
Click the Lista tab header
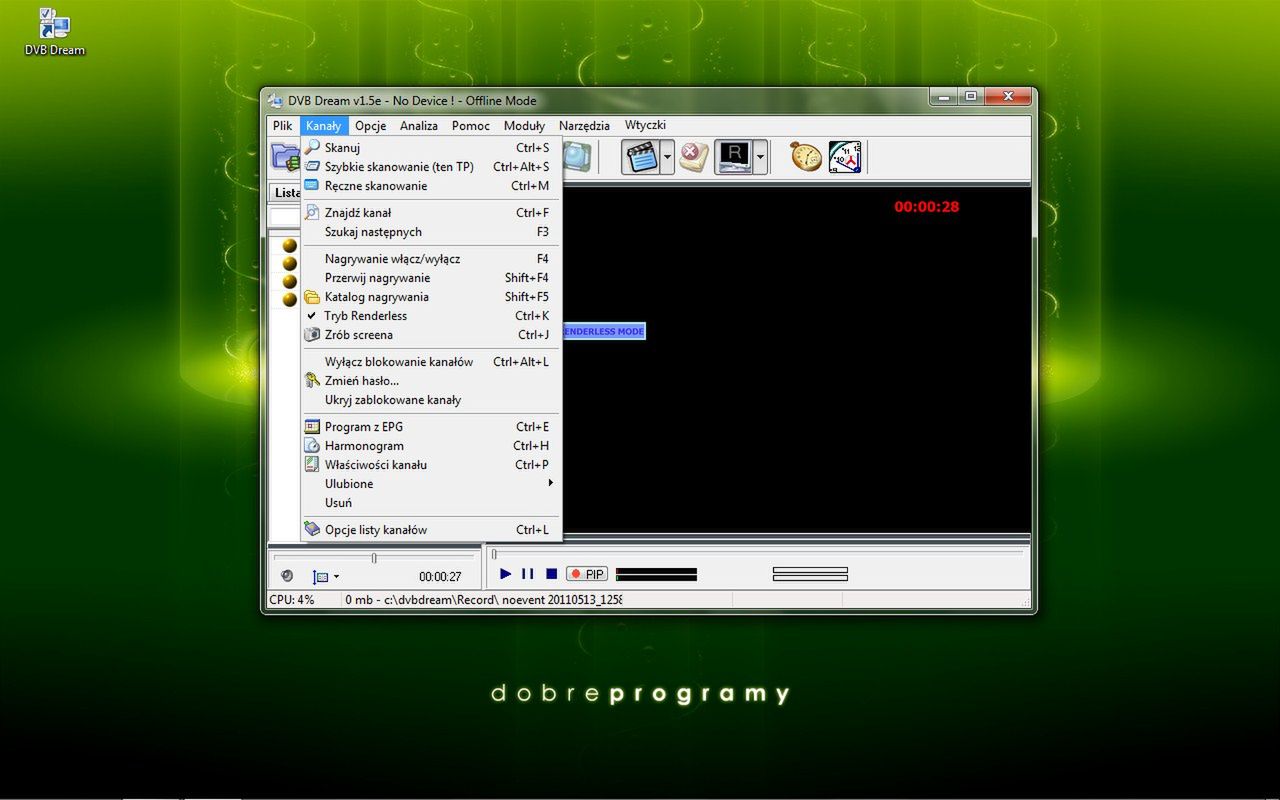(x=286, y=193)
